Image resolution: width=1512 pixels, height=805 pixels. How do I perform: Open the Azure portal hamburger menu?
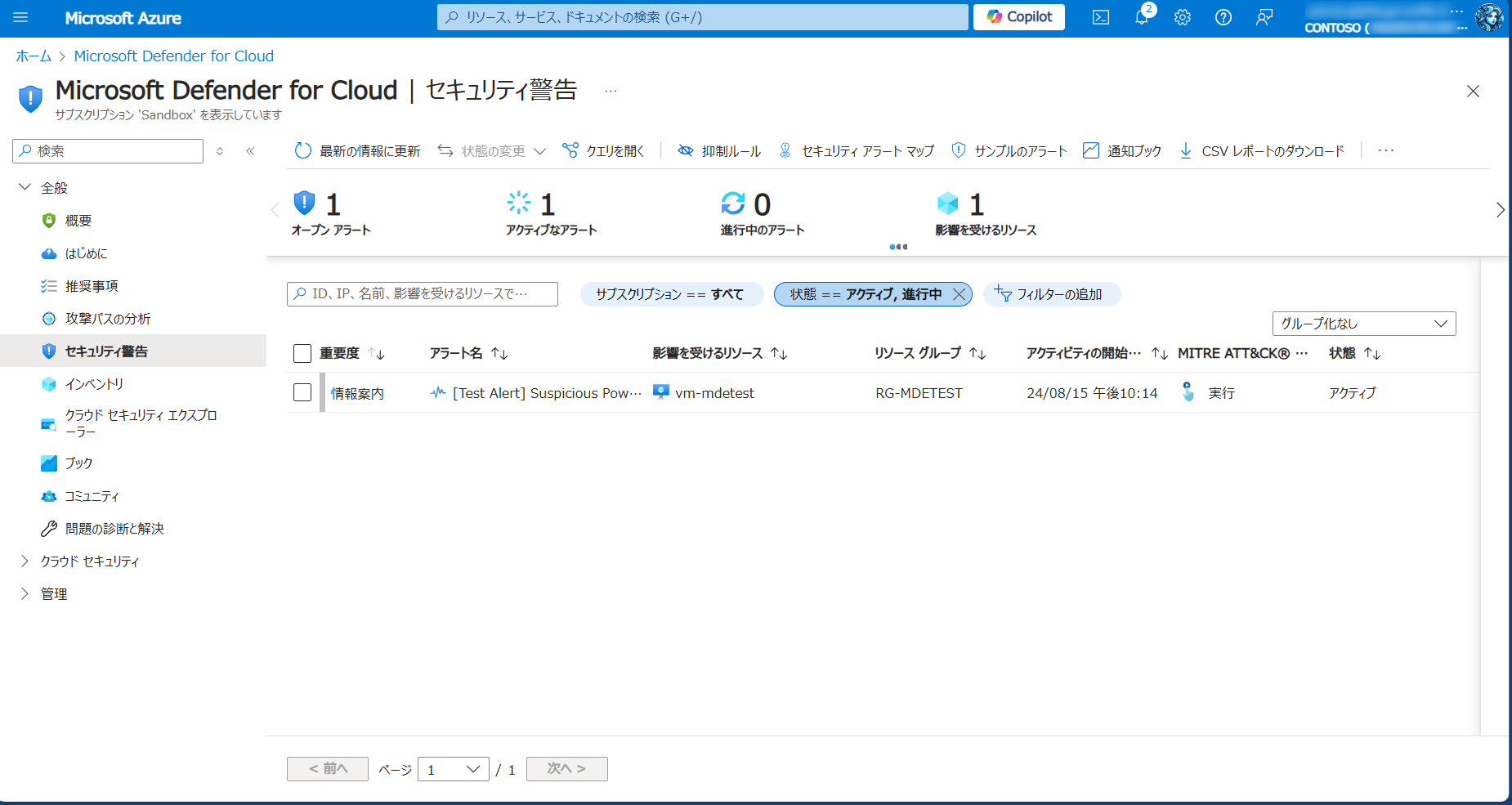20,17
